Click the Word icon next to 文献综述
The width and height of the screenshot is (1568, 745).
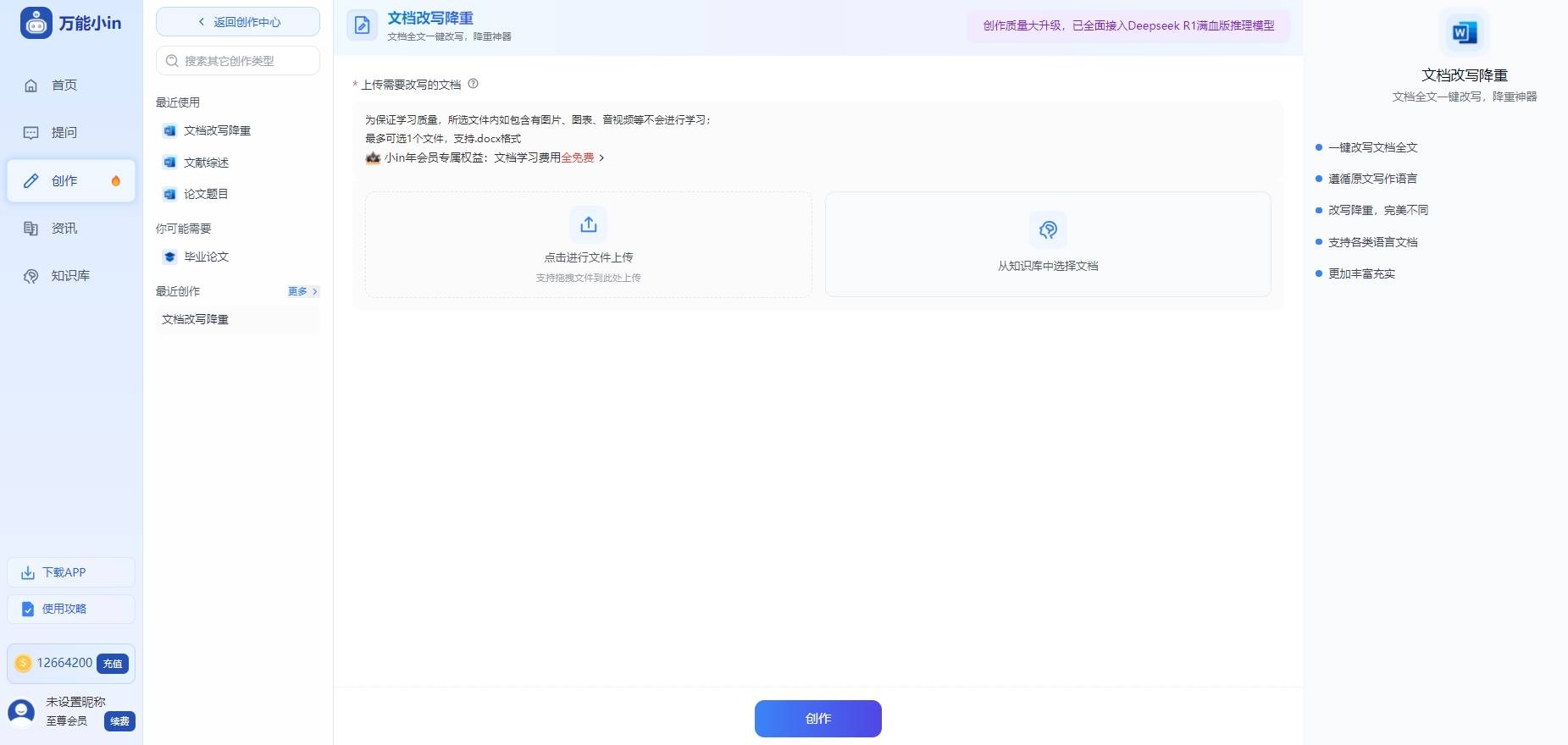tap(169, 163)
